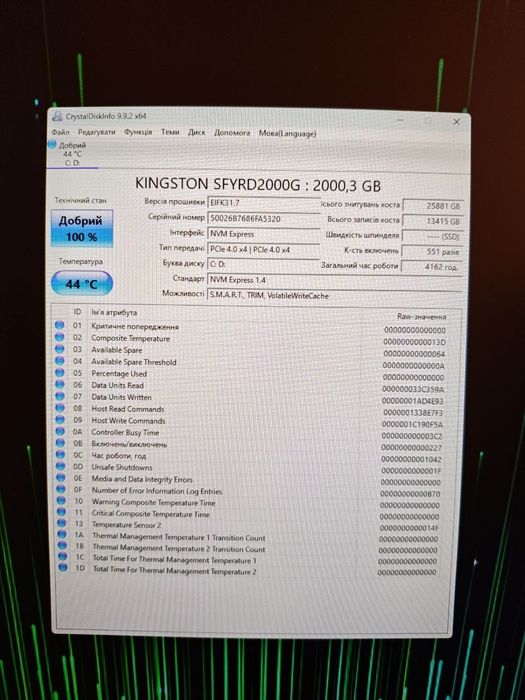
Task: Click the status orb for Data Units Written
Action: 60,396
